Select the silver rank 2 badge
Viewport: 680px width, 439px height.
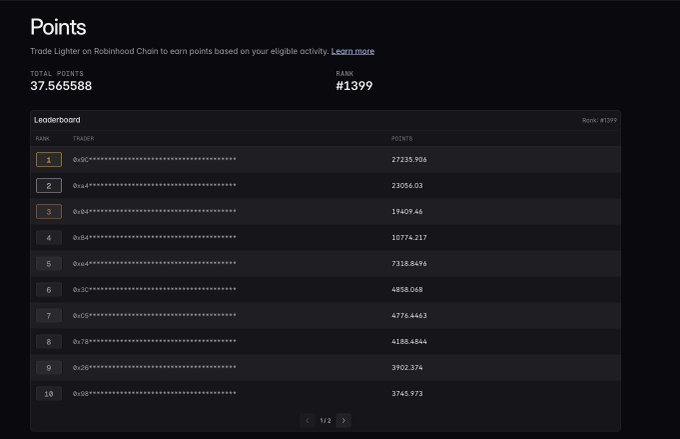(x=49, y=186)
